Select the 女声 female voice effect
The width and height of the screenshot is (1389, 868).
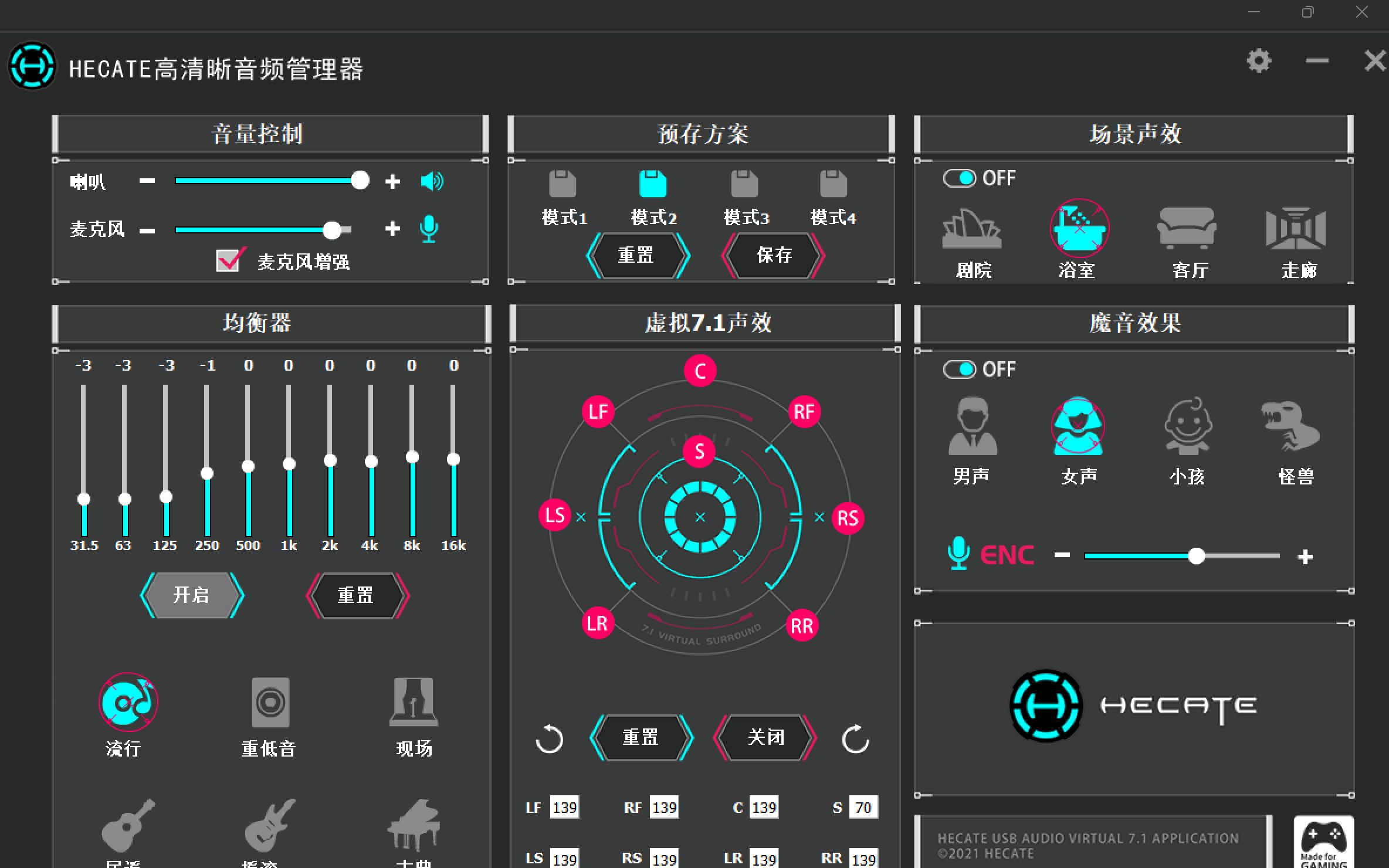(1078, 426)
